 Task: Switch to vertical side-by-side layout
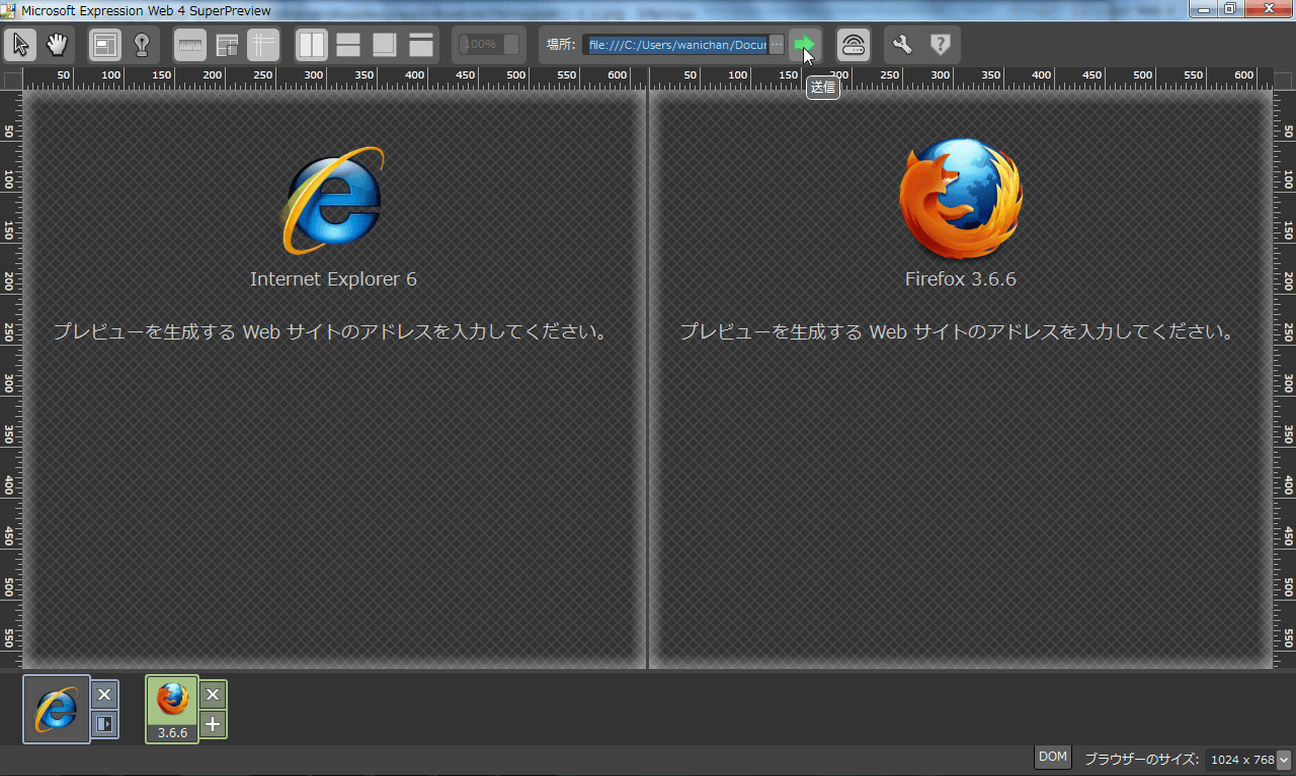[312, 45]
